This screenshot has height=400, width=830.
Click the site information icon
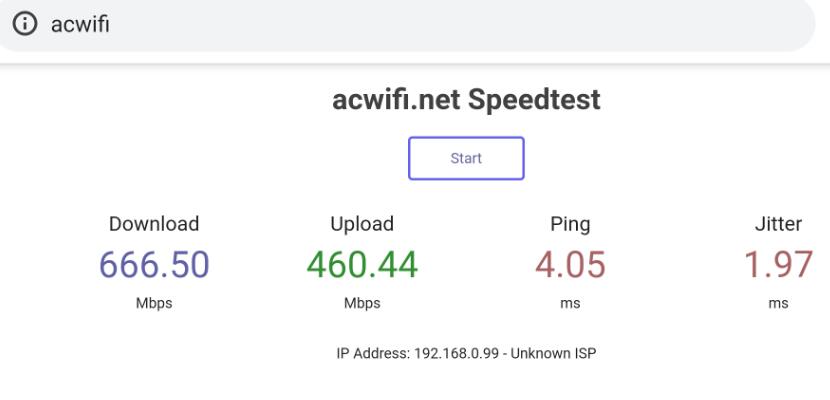[x=25, y=24]
